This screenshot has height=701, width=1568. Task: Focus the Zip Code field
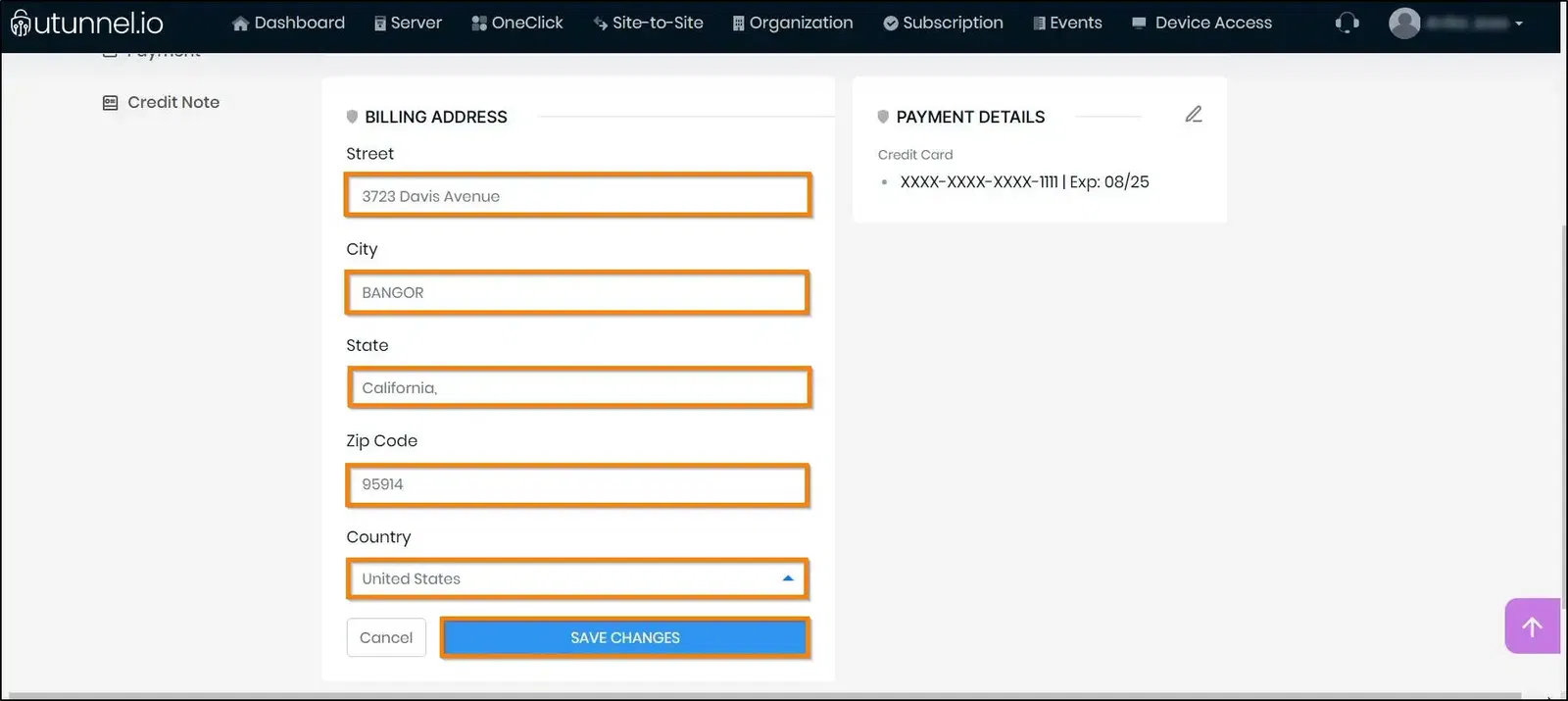tap(577, 484)
